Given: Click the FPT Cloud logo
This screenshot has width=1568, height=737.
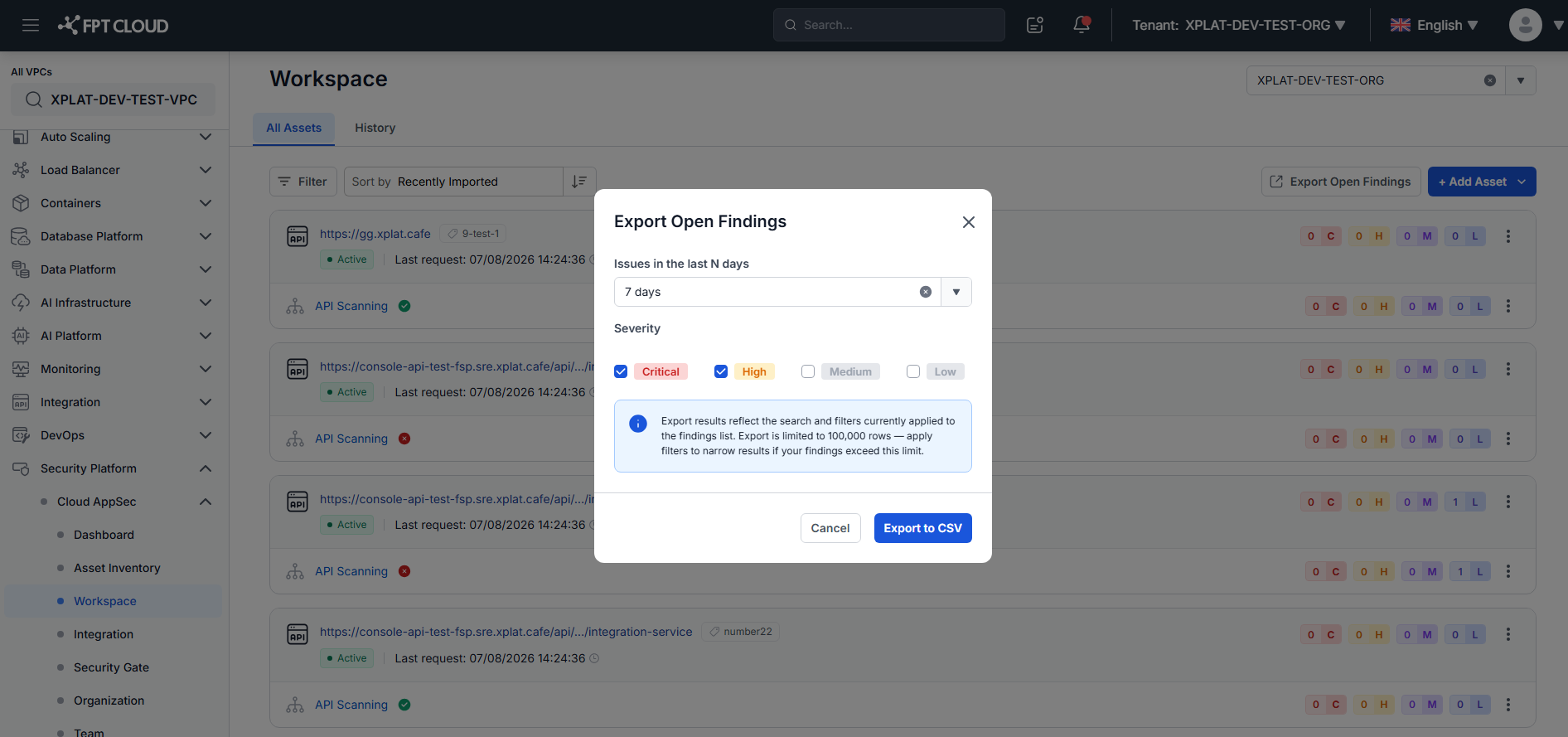Looking at the screenshot, I should [114, 26].
